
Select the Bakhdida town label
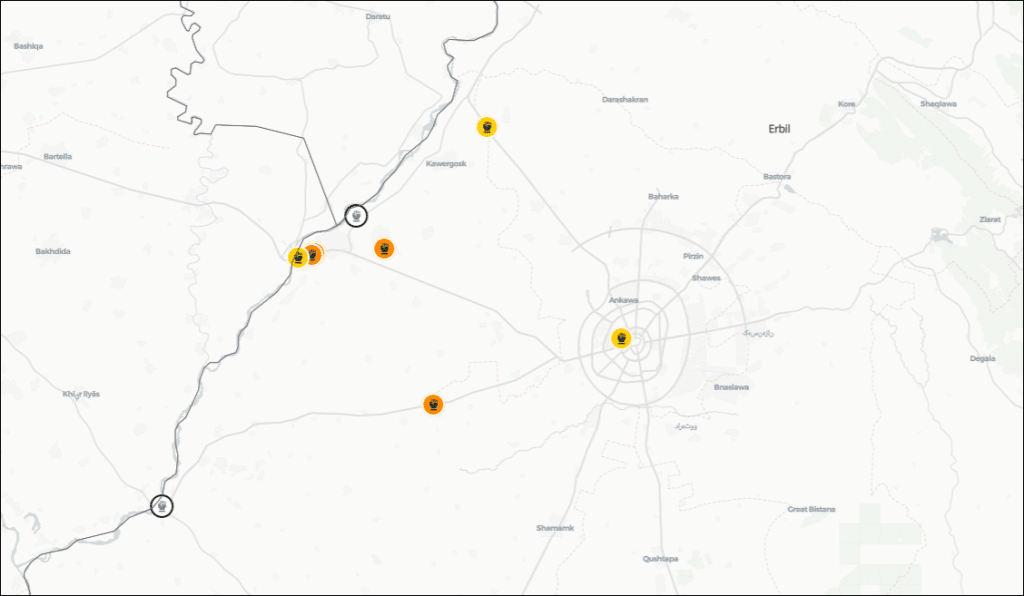point(53,251)
